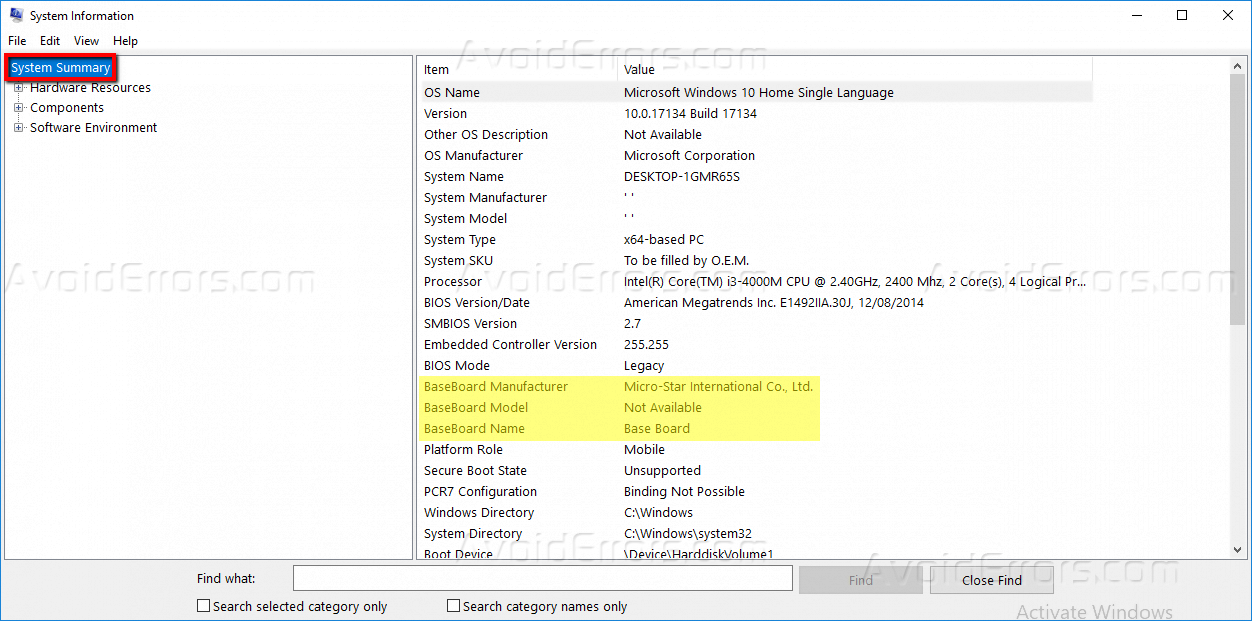The height and width of the screenshot is (621, 1252).
Task: Expand the Components tree node
Action: pos(18,107)
